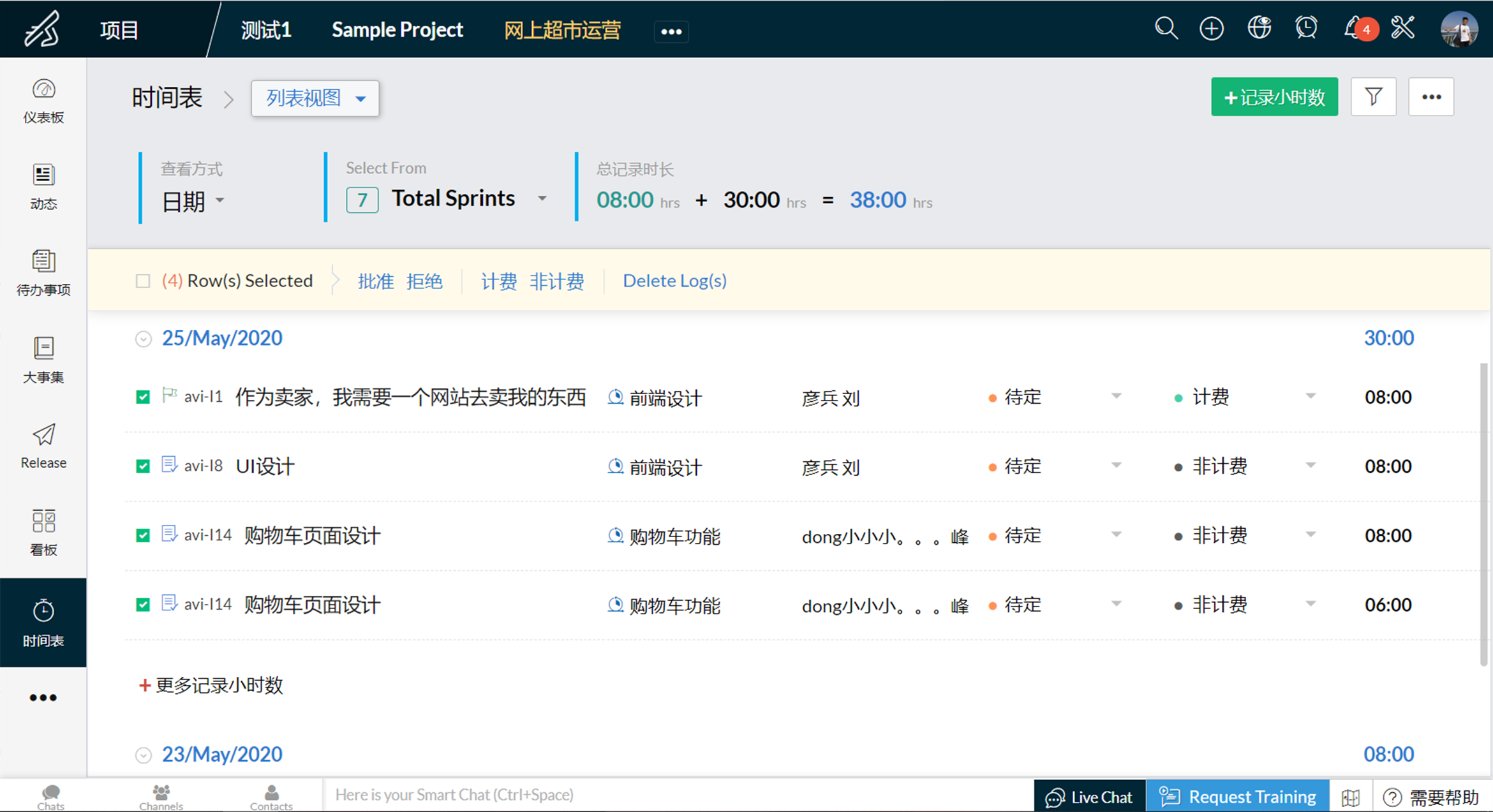Open the search magnifier icon

(x=1166, y=29)
